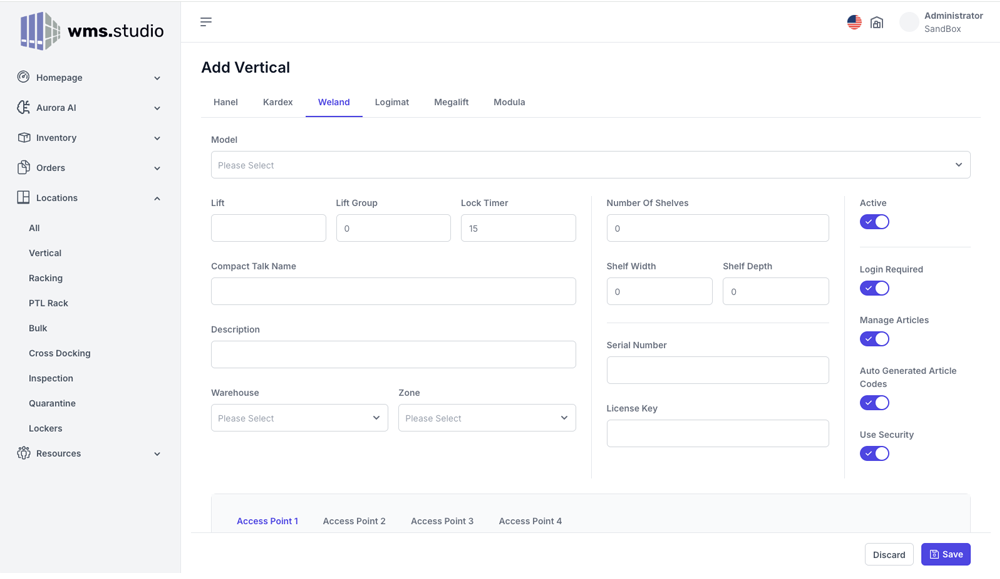The height and width of the screenshot is (579, 1000).
Task: Click the hamburger menu icon
Action: pos(206,21)
